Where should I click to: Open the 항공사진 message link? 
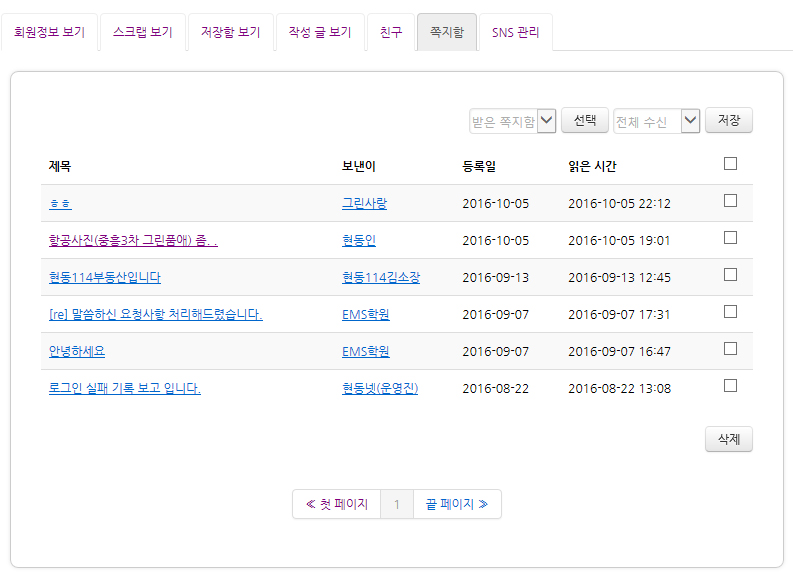click(133, 240)
